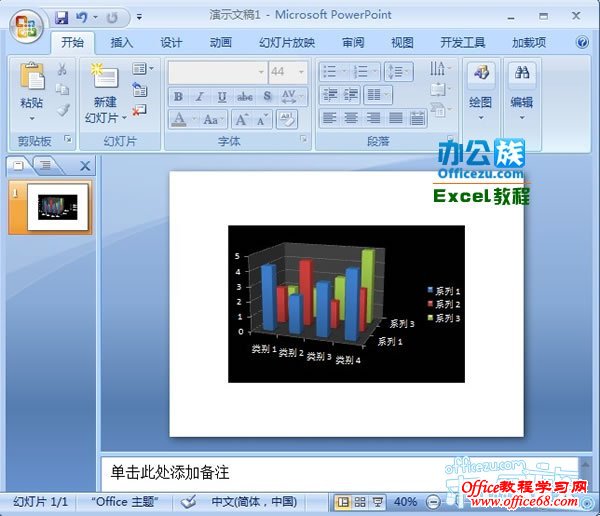600x516 pixels.
Task: Toggle Bold formatting button
Action: (x=178, y=96)
